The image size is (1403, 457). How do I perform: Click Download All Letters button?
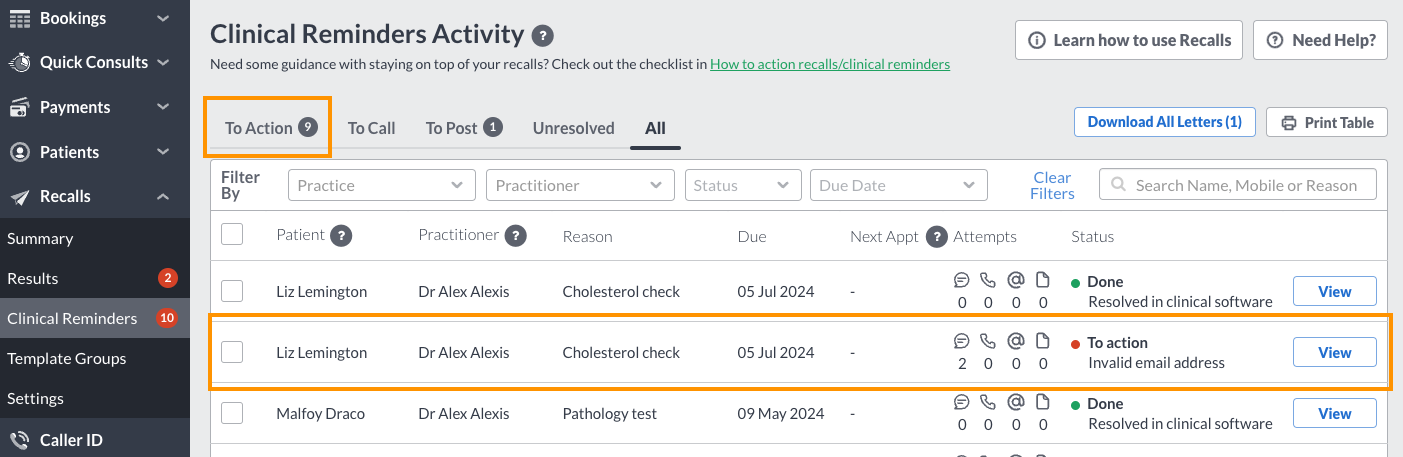pos(1165,122)
